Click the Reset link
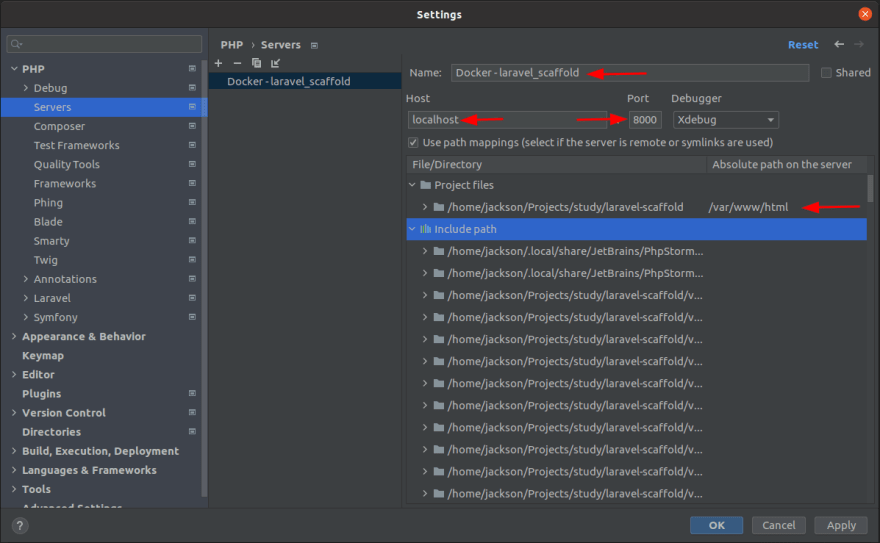The height and width of the screenshot is (543, 880). coord(802,45)
